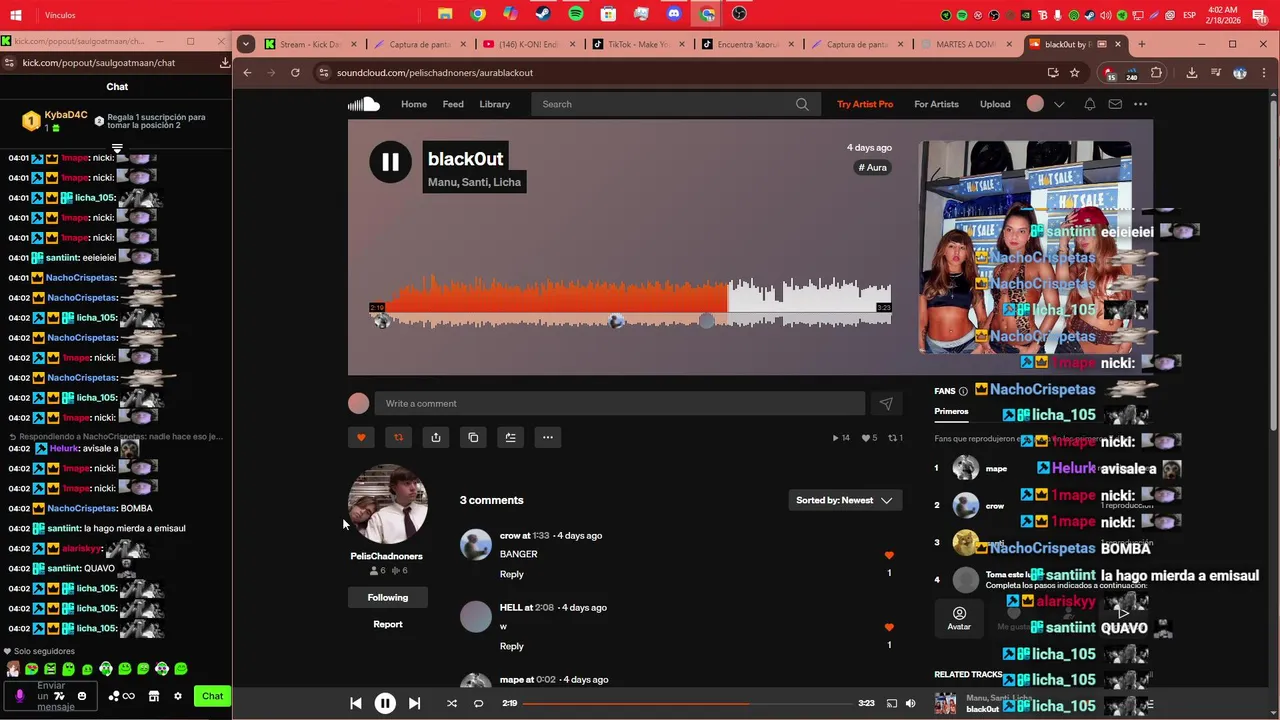
Task: Open the Upload page
Action: click(995, 104)
